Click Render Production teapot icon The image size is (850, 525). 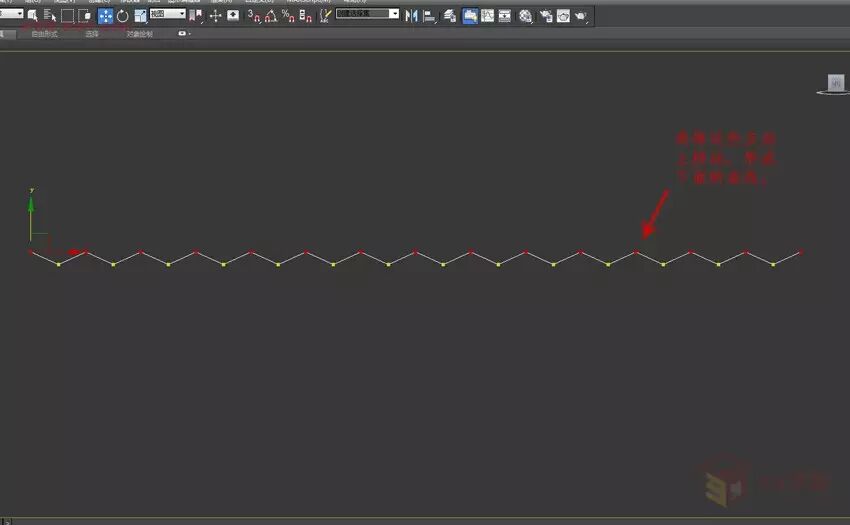(581, 16)
